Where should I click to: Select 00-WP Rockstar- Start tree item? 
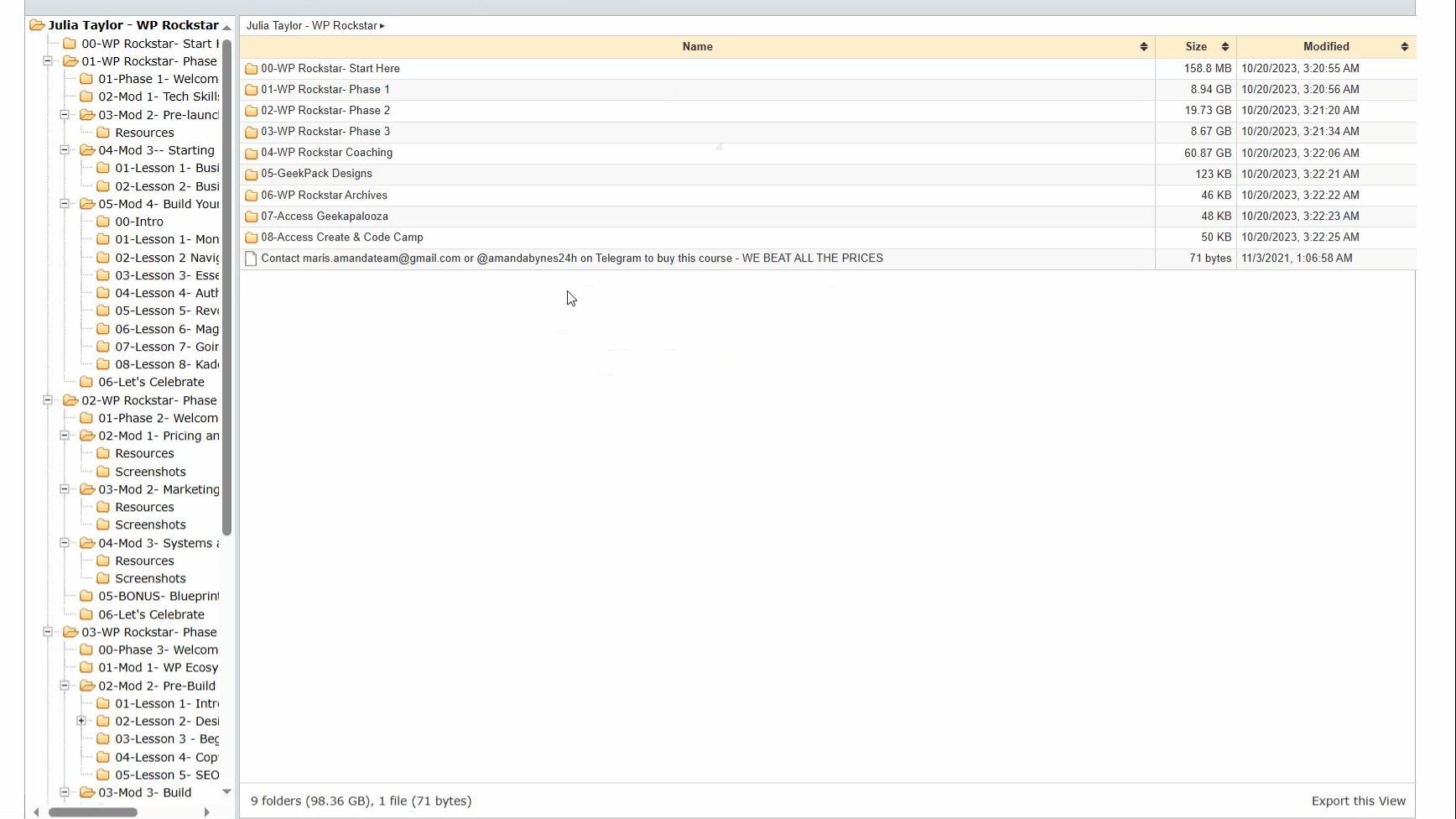point(150,44)
